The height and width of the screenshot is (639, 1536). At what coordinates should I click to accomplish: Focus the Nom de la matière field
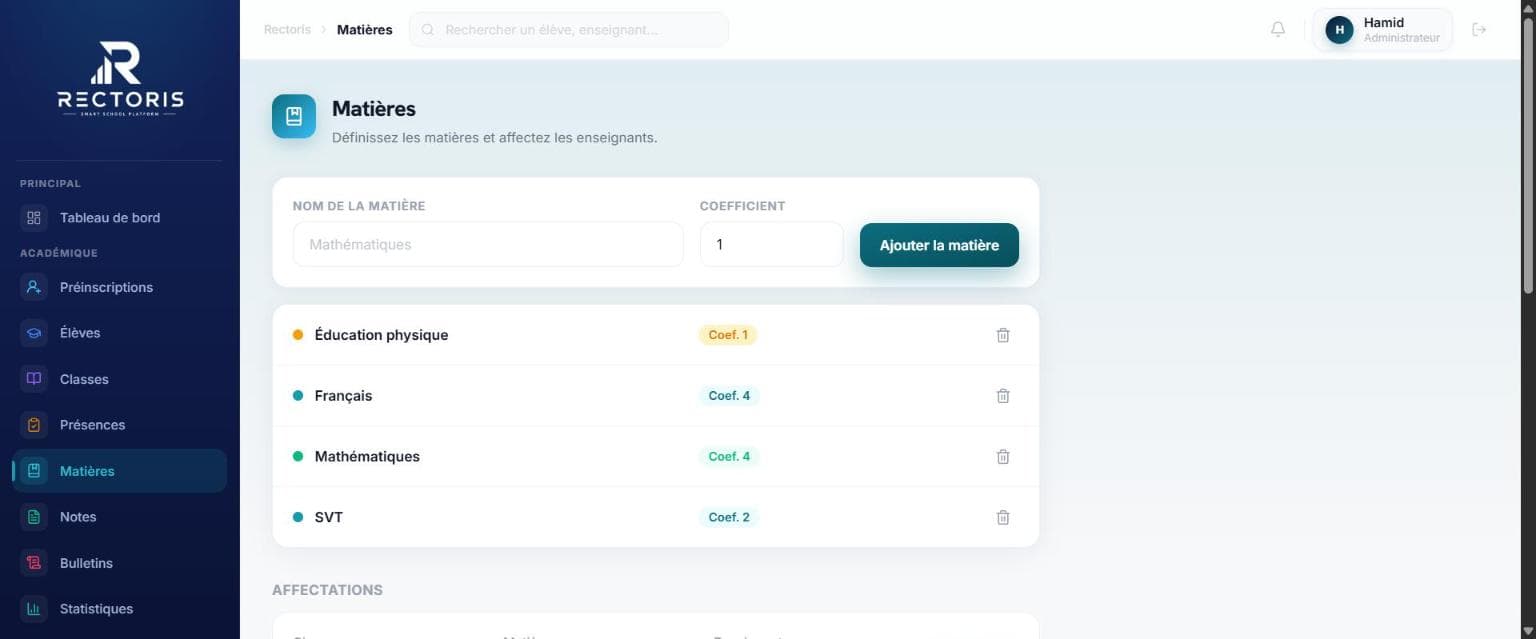click(x=488, y=244)
